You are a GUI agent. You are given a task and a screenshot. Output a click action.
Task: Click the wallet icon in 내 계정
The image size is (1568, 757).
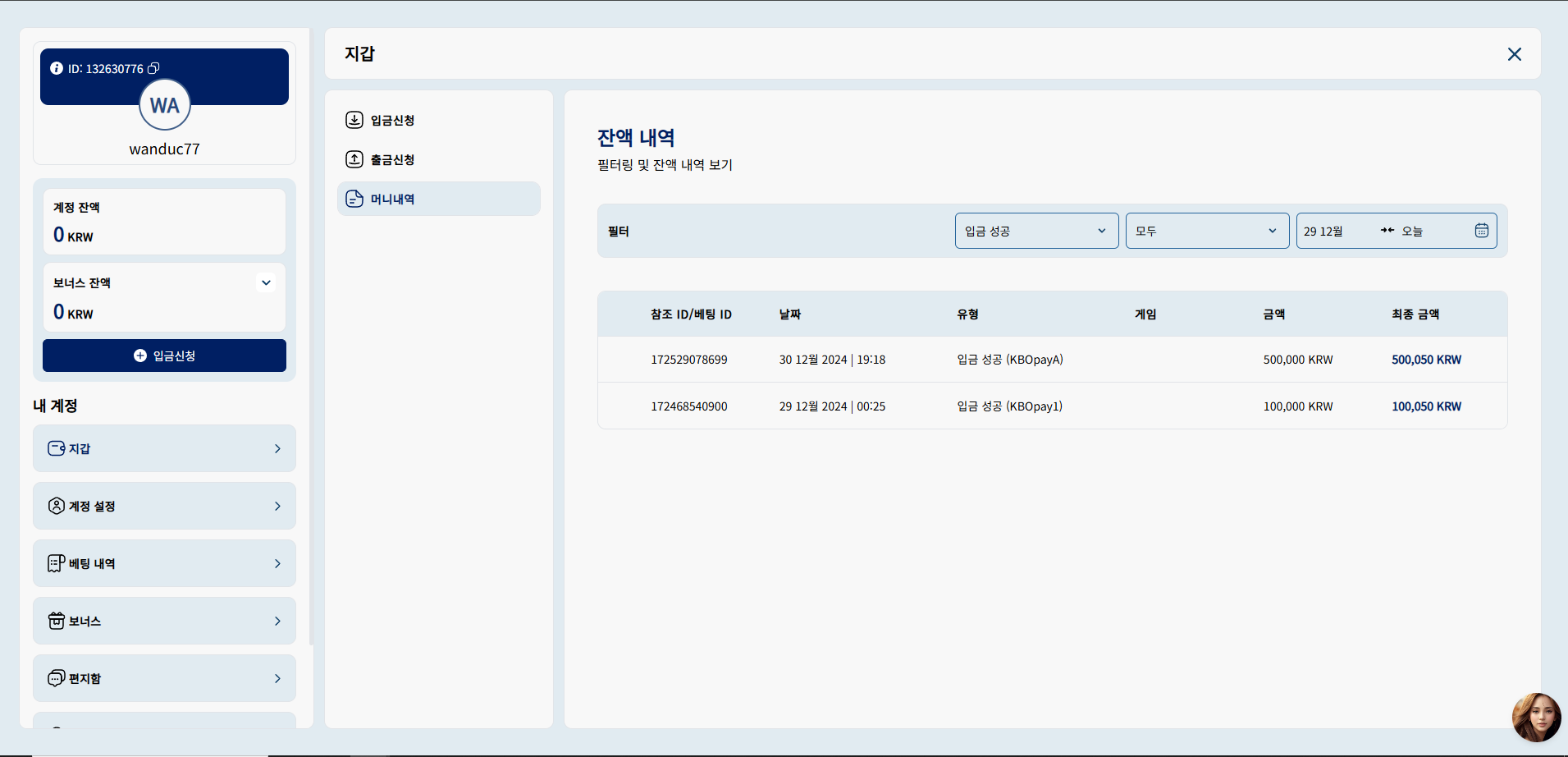tap(57, 448)
